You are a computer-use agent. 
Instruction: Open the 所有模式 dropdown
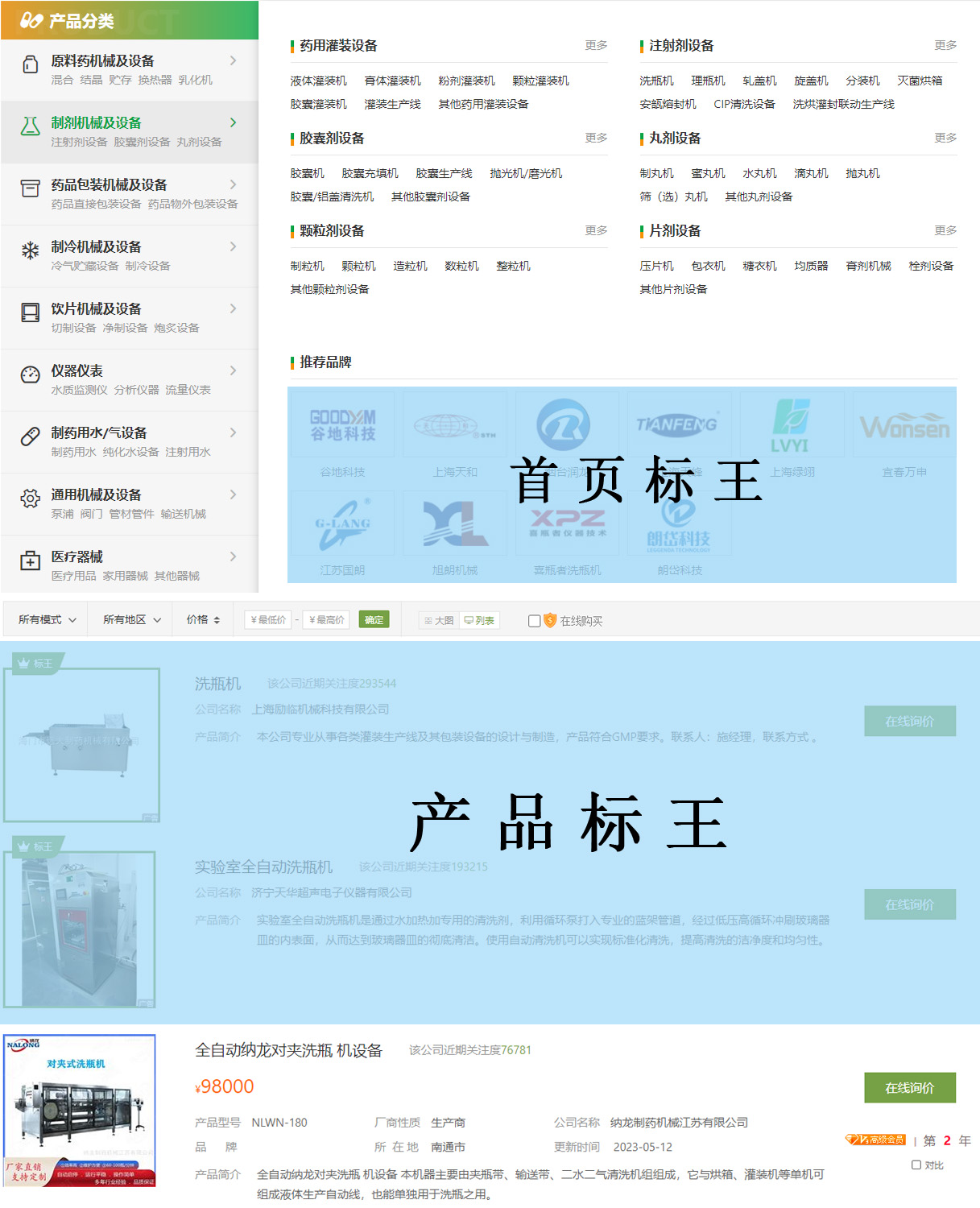(x=47, y=620)
